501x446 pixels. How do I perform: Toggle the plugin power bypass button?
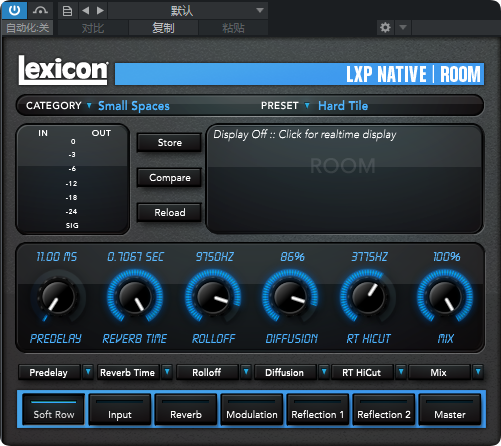point(14,10)
